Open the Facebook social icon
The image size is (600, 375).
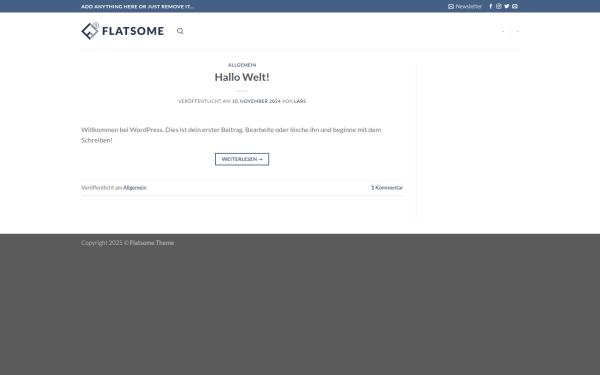[491, 6]
